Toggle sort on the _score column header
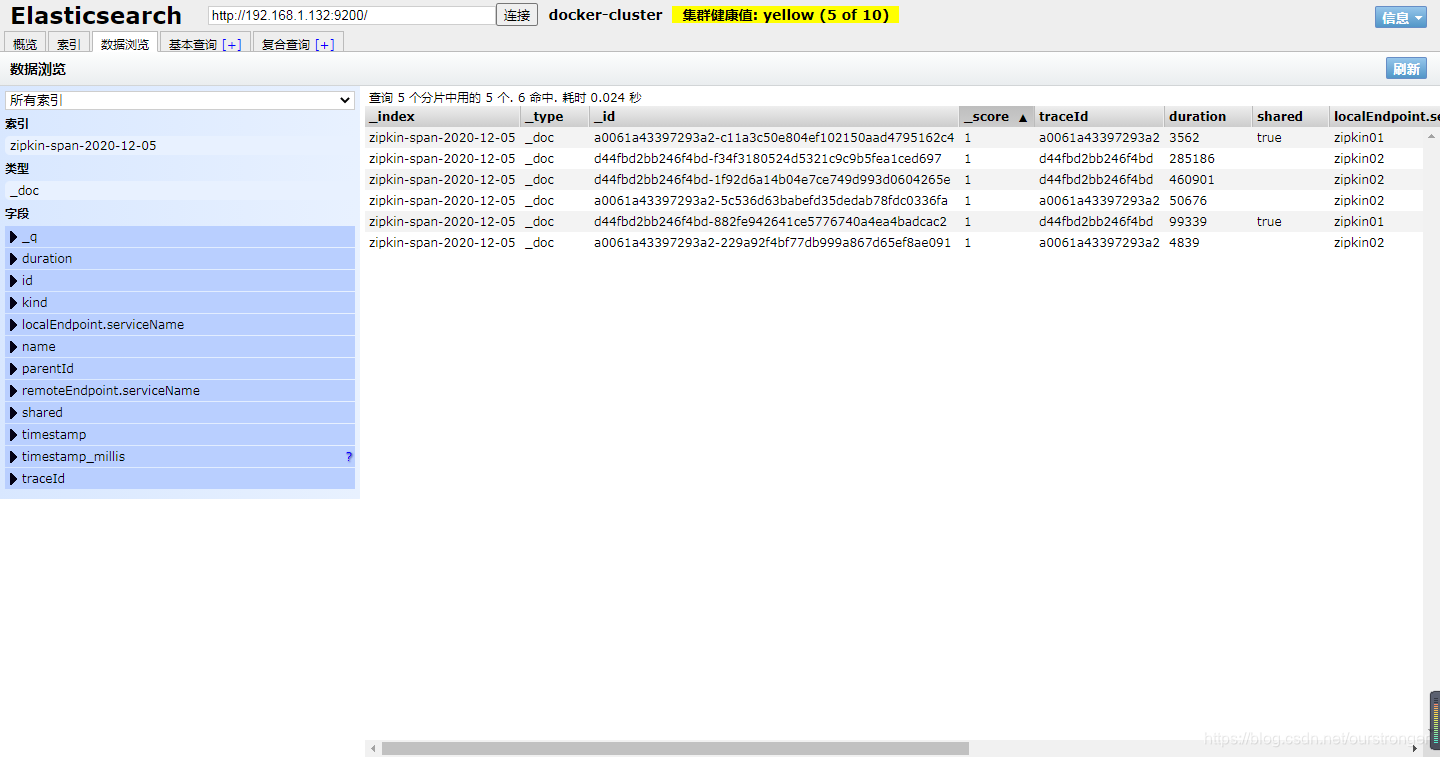Viewport: 1440px width, 757px height. pyautogui.click(x=997, y=117)
